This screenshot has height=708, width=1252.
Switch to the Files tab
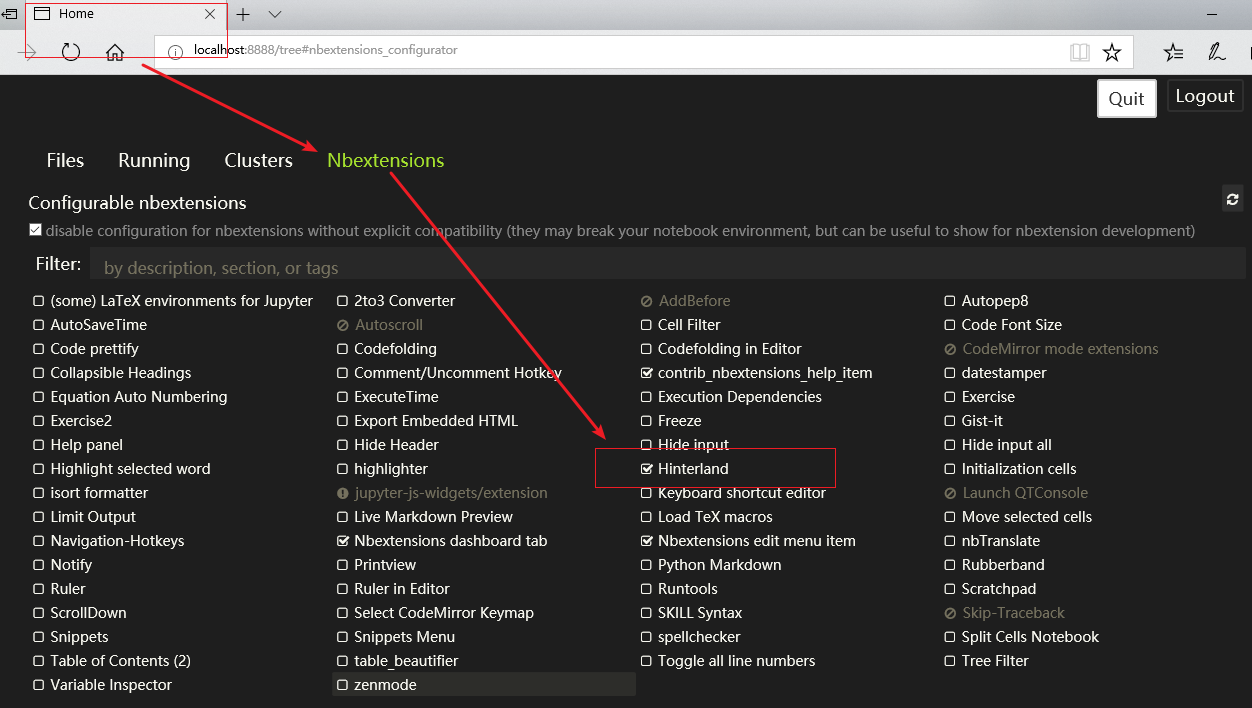(x=65, y=160)
